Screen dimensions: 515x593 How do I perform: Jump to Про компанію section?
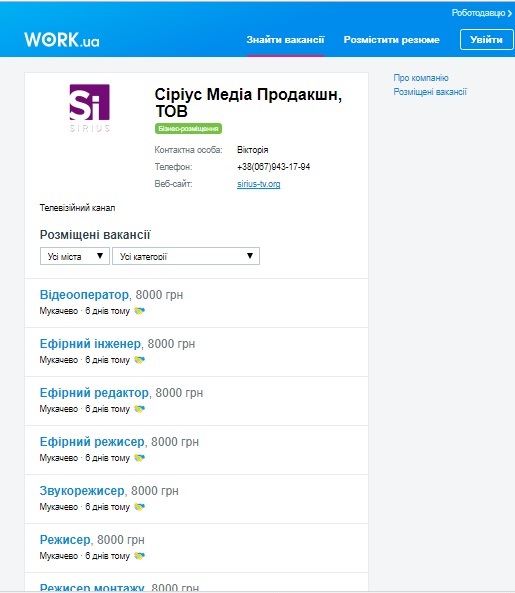421,78
